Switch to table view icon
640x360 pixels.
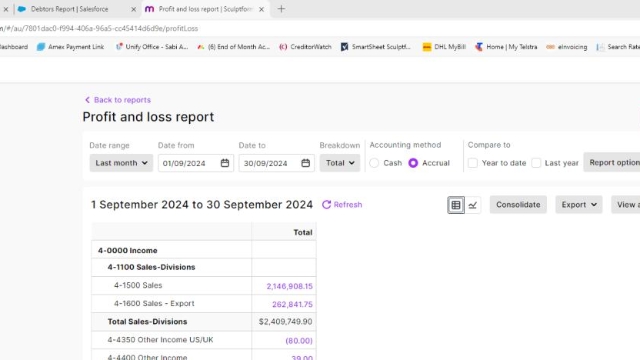pos(456,205)
